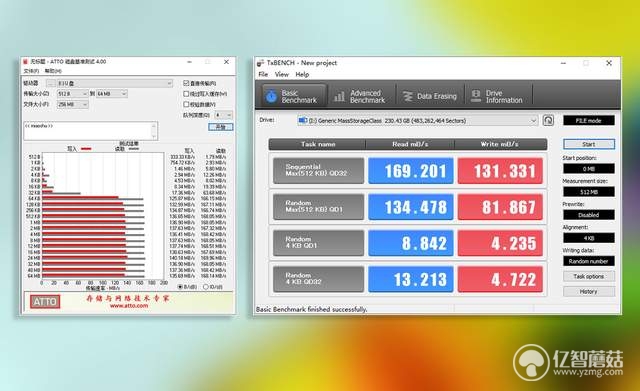The height and width of the screenshot is (391, 640).
Task: Click the FILE mode black field
Action: (x=589, y=120)
